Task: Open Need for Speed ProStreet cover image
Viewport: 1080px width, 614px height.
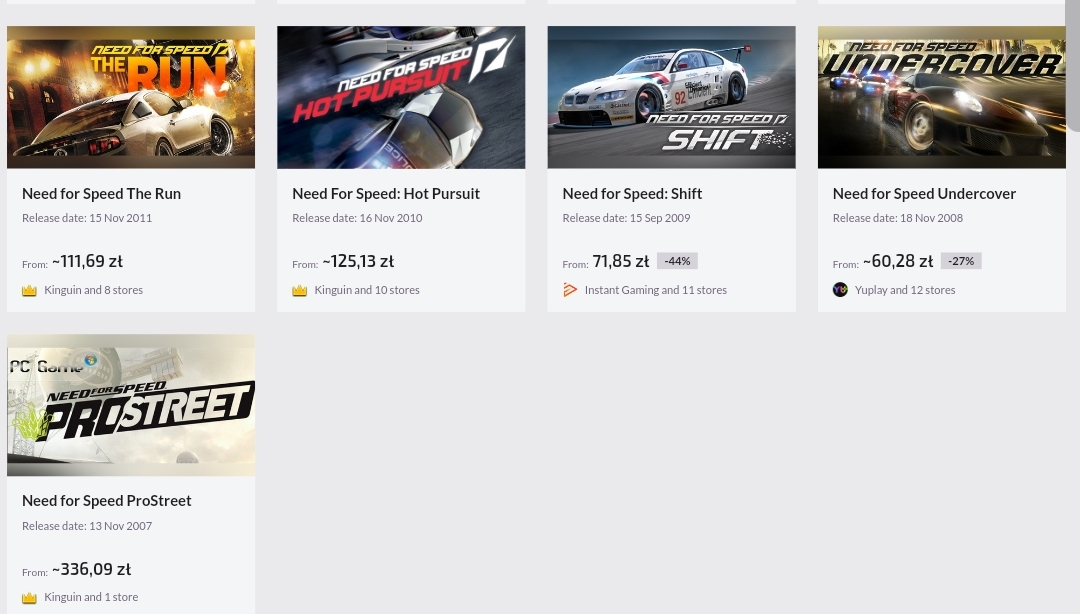Action: coord(131,405)
